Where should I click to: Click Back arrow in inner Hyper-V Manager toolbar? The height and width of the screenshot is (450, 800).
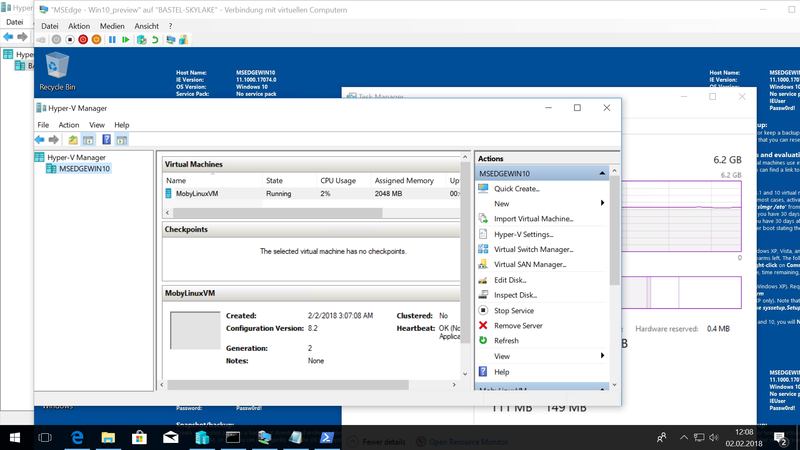pos(40,139)
